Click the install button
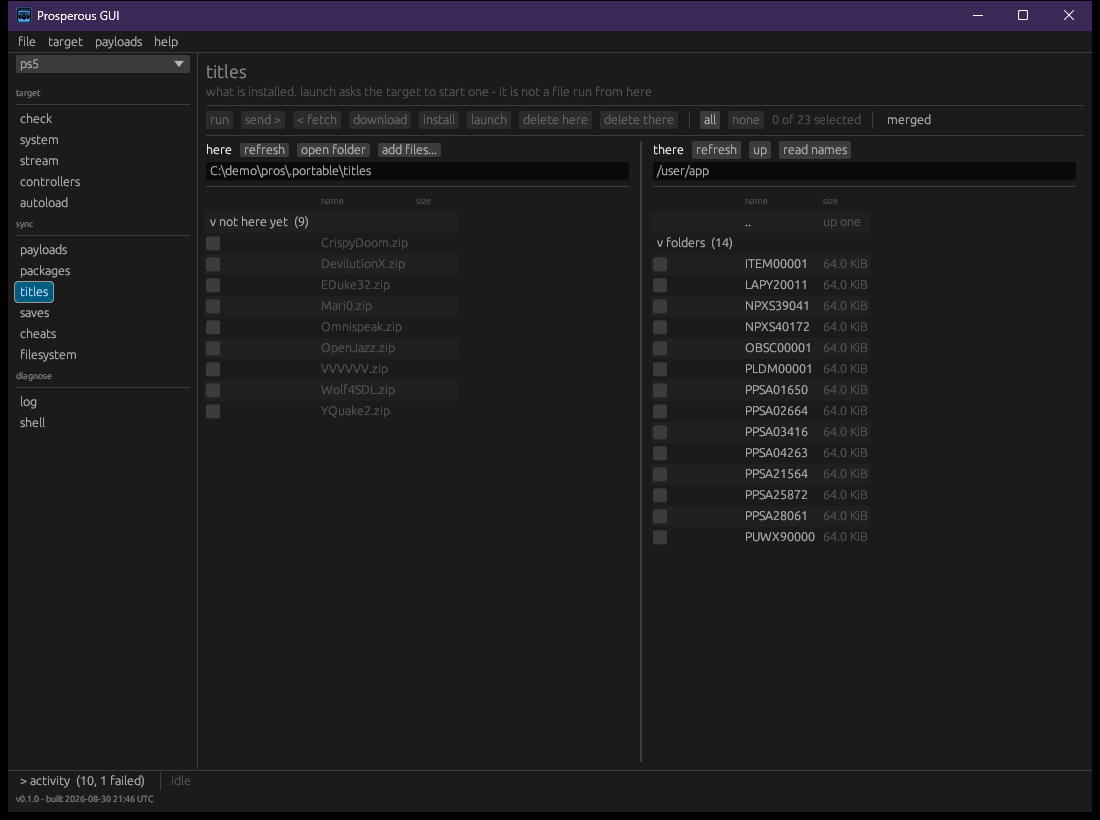 (x=439, y=120)
